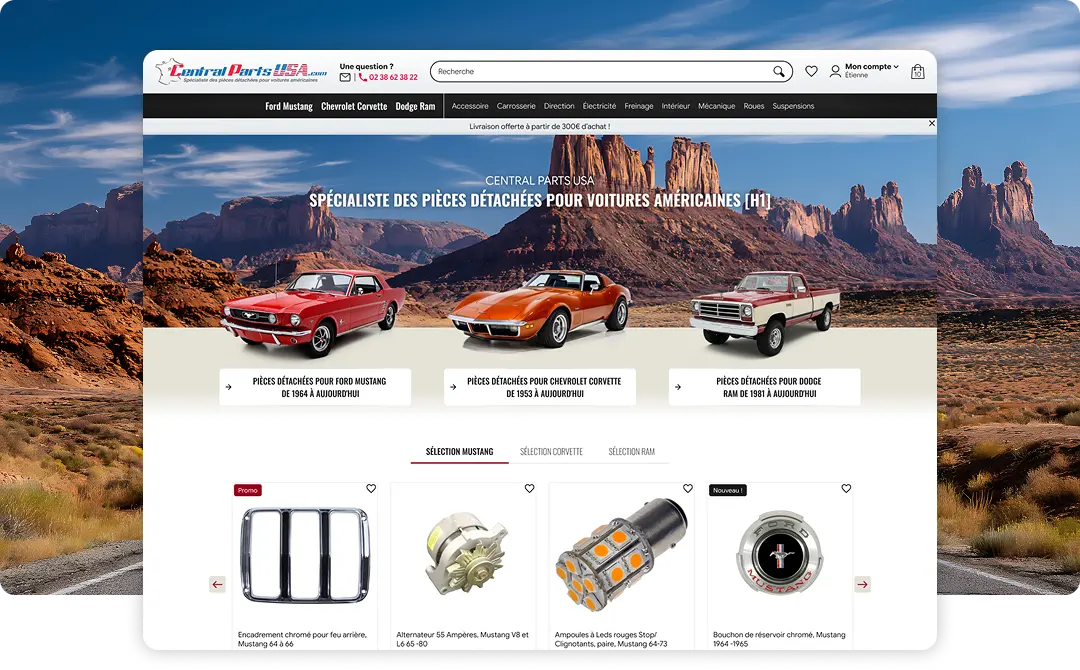Click 'Une question ?' text

point(366,67)
